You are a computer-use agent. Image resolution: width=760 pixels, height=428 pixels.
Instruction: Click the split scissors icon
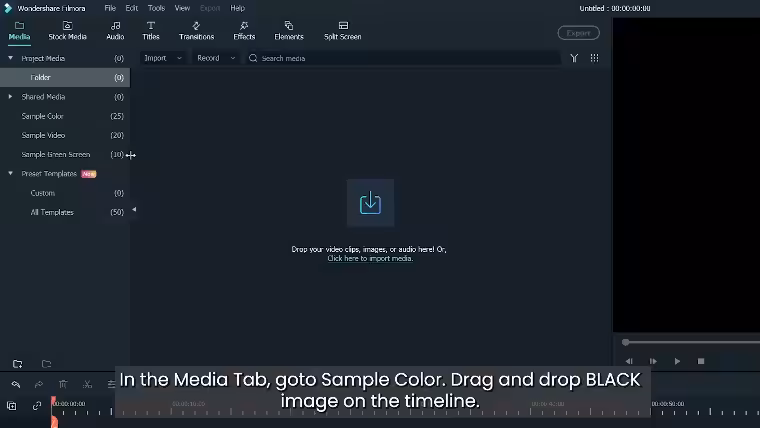87,384
